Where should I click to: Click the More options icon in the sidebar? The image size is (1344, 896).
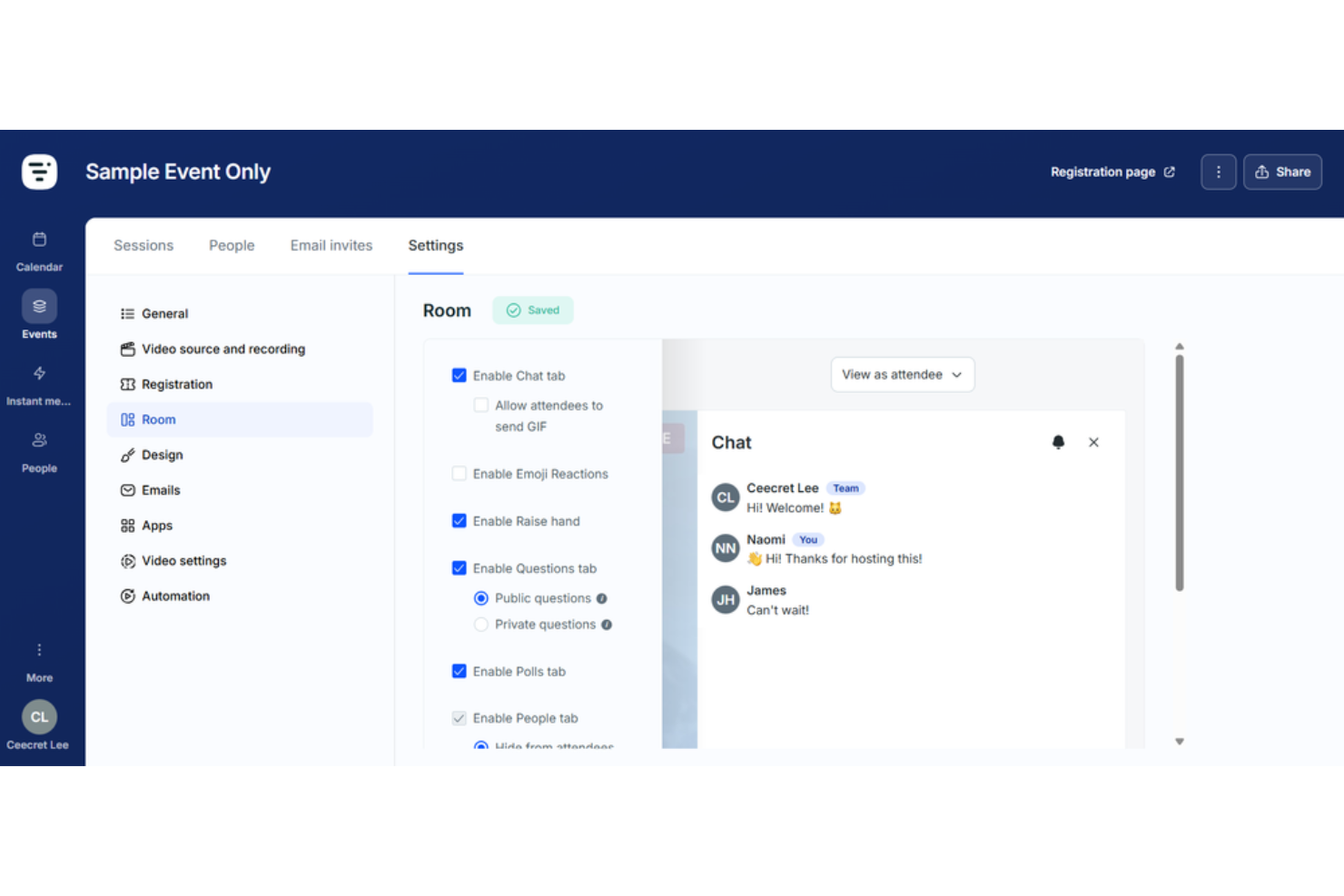[39, 649]
